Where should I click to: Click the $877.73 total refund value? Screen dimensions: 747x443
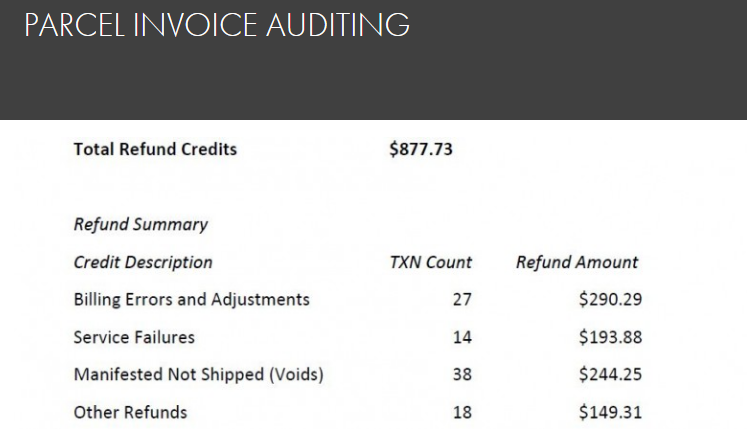pos(420,150)
